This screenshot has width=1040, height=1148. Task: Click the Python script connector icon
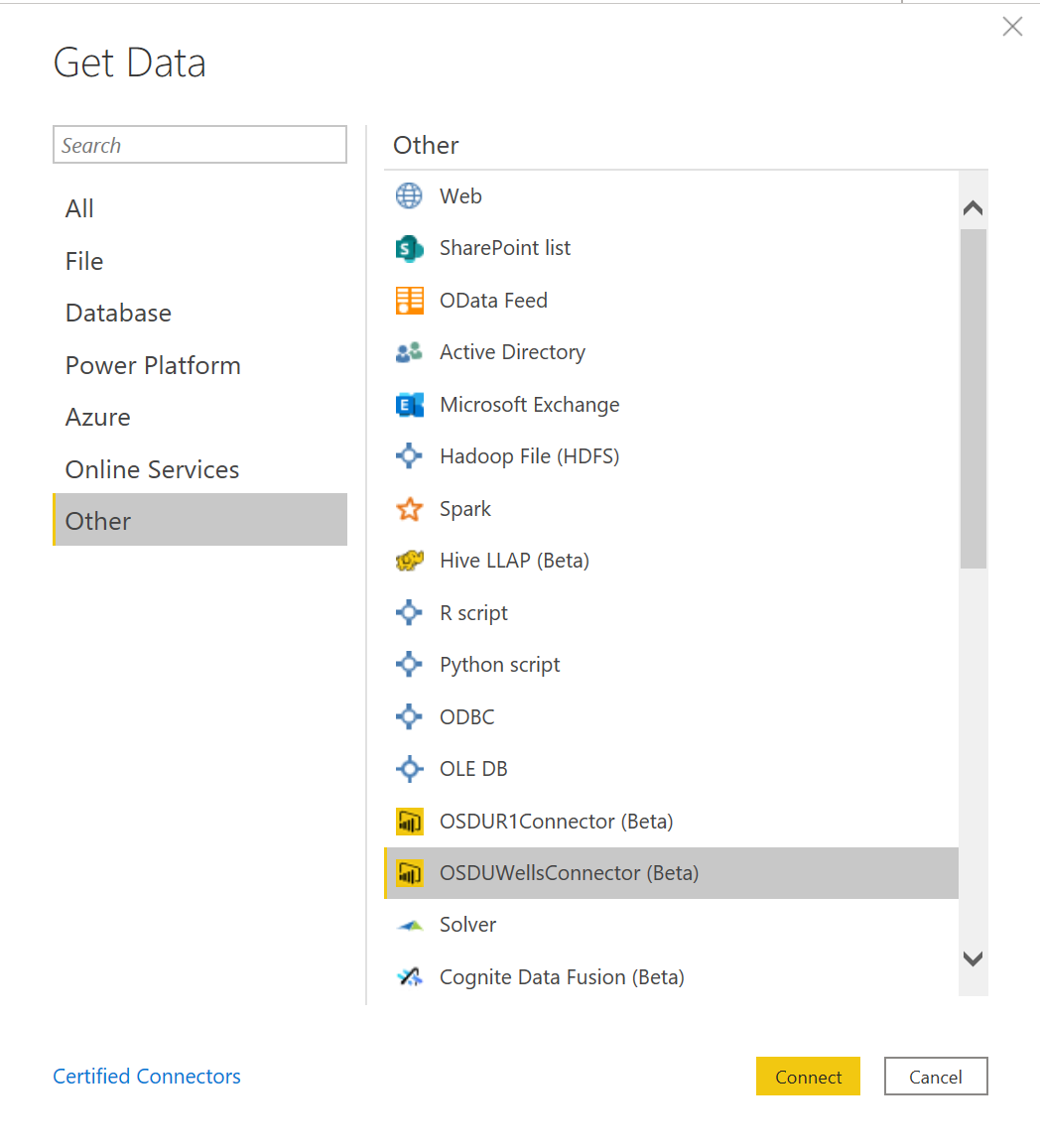tap(409, 665)
